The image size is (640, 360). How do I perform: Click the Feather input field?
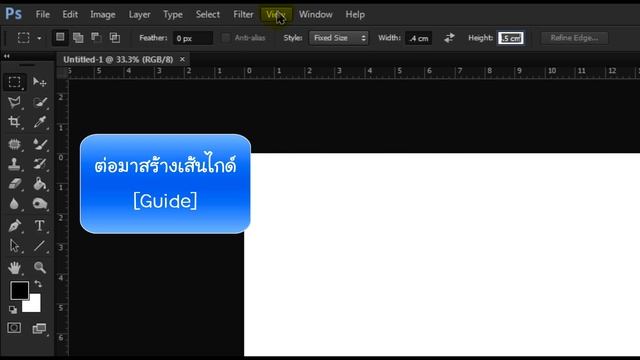tap(193, 38)
